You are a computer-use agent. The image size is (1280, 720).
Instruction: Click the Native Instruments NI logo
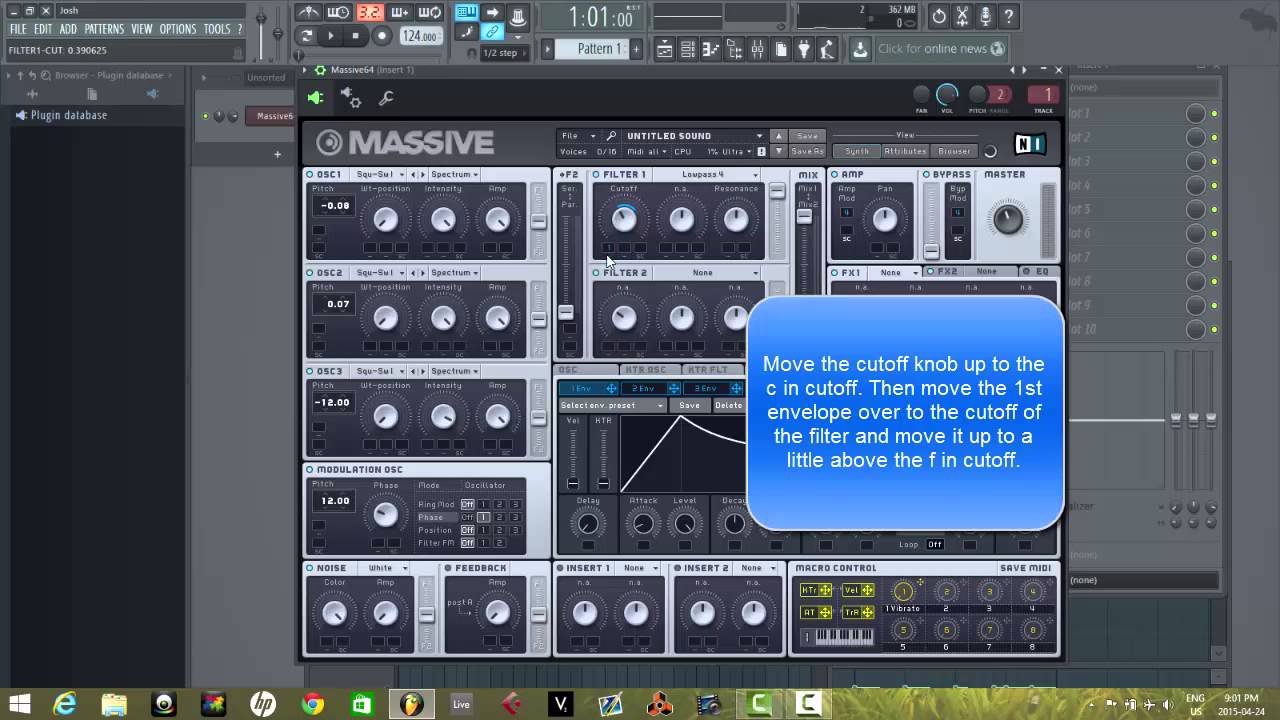tap(1029, 144)
